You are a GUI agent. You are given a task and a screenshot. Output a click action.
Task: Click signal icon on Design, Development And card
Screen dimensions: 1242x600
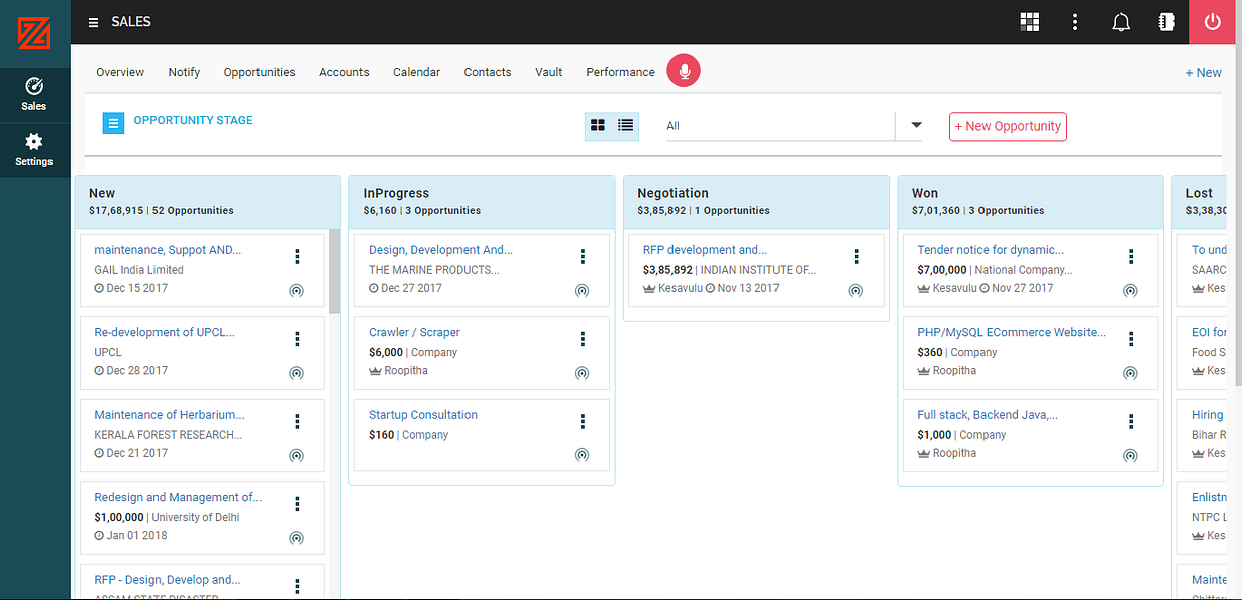pyautogui.click(x=582, y=291)
